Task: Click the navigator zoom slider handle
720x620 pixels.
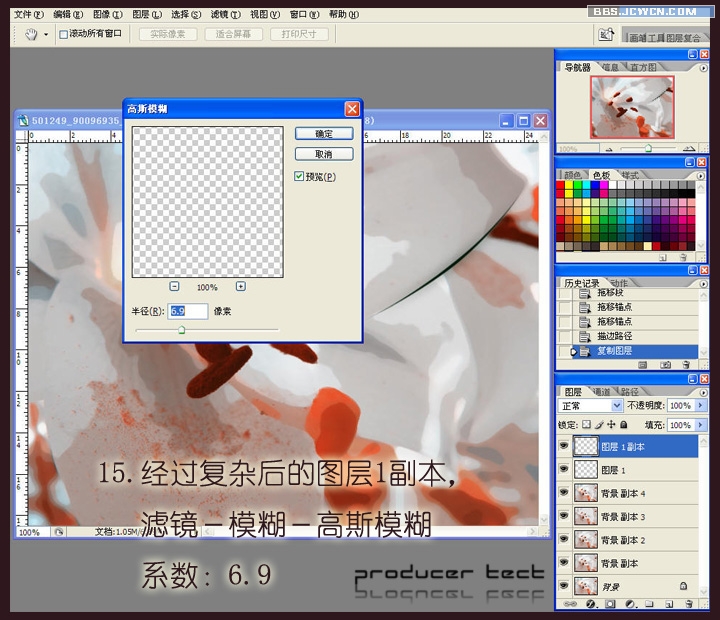Action: point(648,148)
